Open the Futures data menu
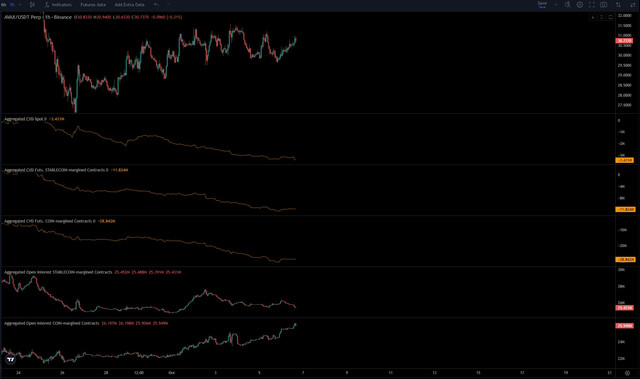 (x=93, y=4)
